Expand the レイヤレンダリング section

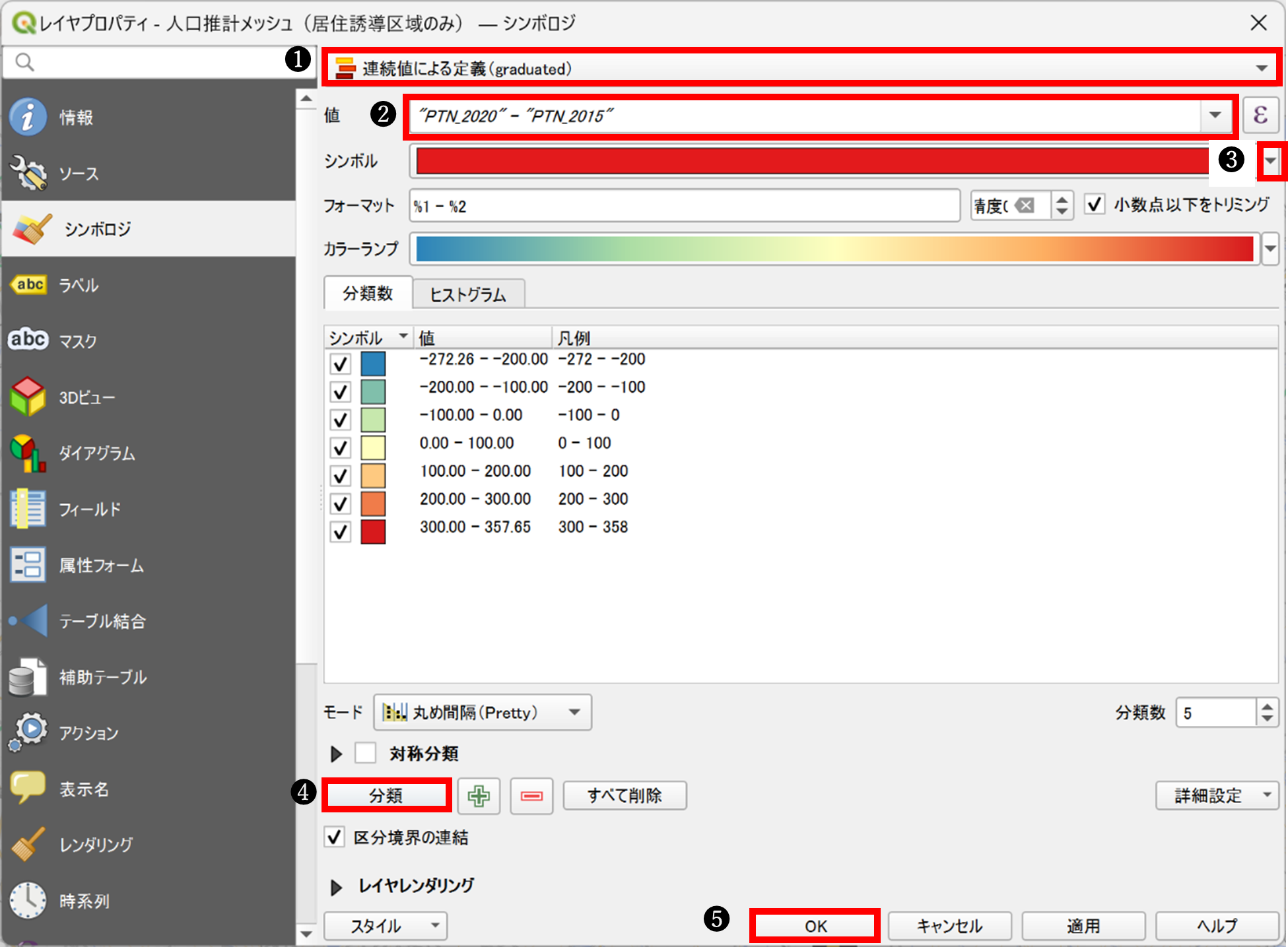pyautogui.click(x=336, y=887)
